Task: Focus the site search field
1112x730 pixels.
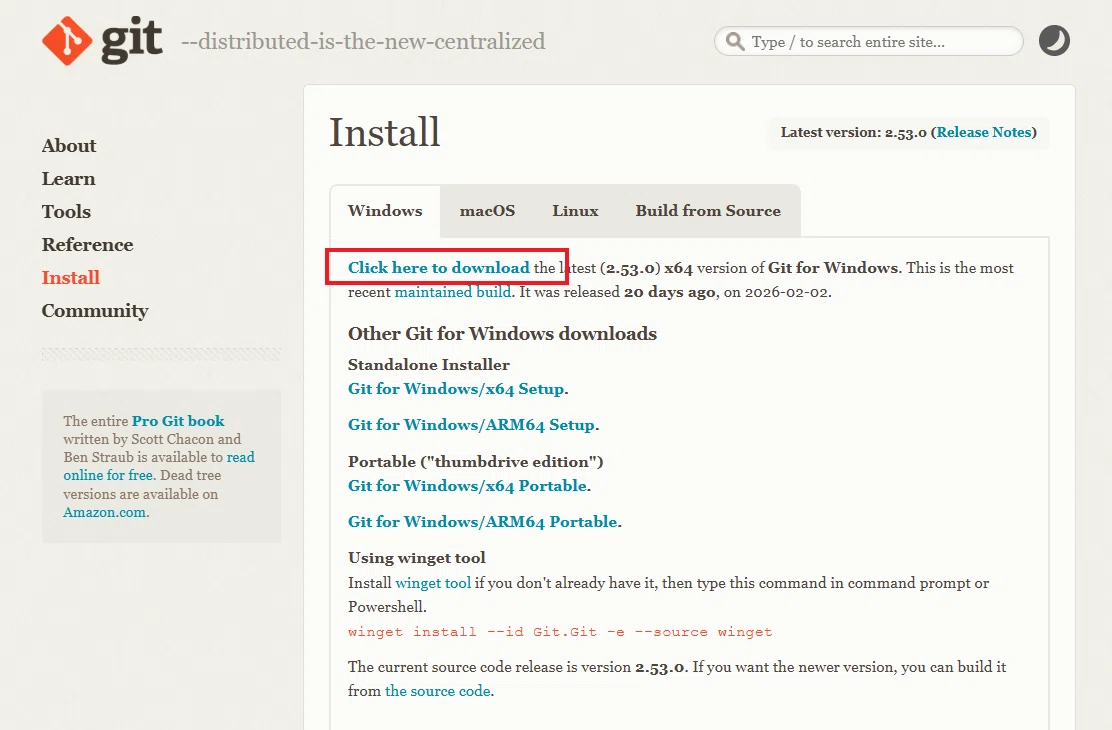Action: (869, 41)
